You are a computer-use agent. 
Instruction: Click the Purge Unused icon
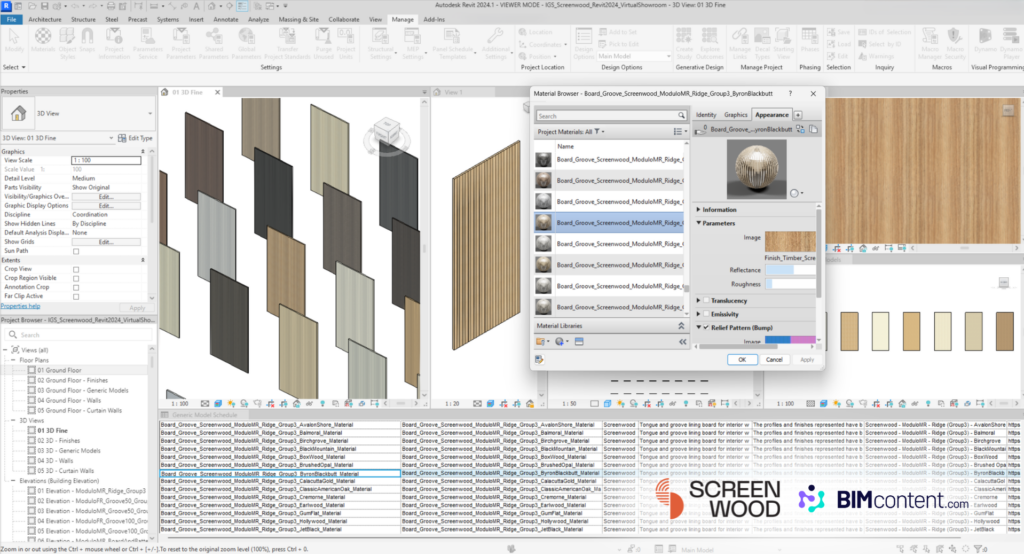coord(323,36)
